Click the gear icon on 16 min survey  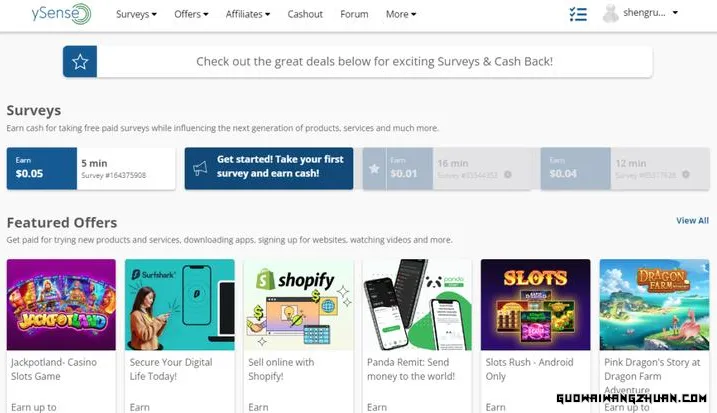pyautogui.click(x=508, y=174)
